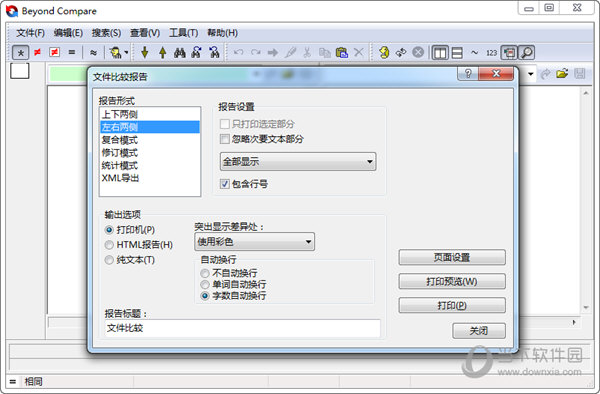Image resolution: width=600 pixels, height=394 pixels.
Task: Click the undo arrow toolbar icon
Action: point(238,52)
